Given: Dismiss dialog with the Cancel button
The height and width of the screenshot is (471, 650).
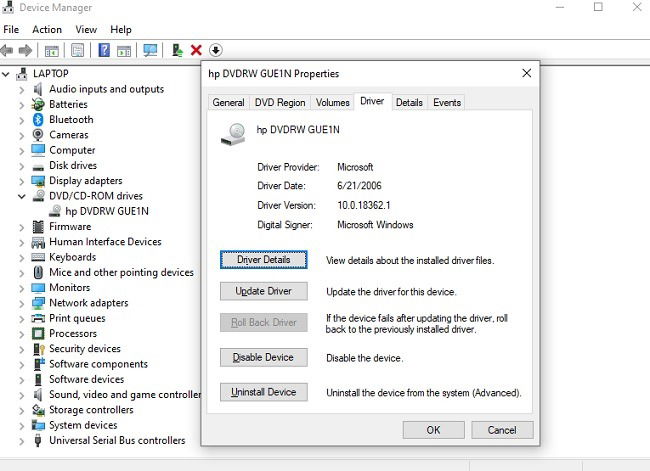Looking at the screenshot, I should (x=502, y=430).
